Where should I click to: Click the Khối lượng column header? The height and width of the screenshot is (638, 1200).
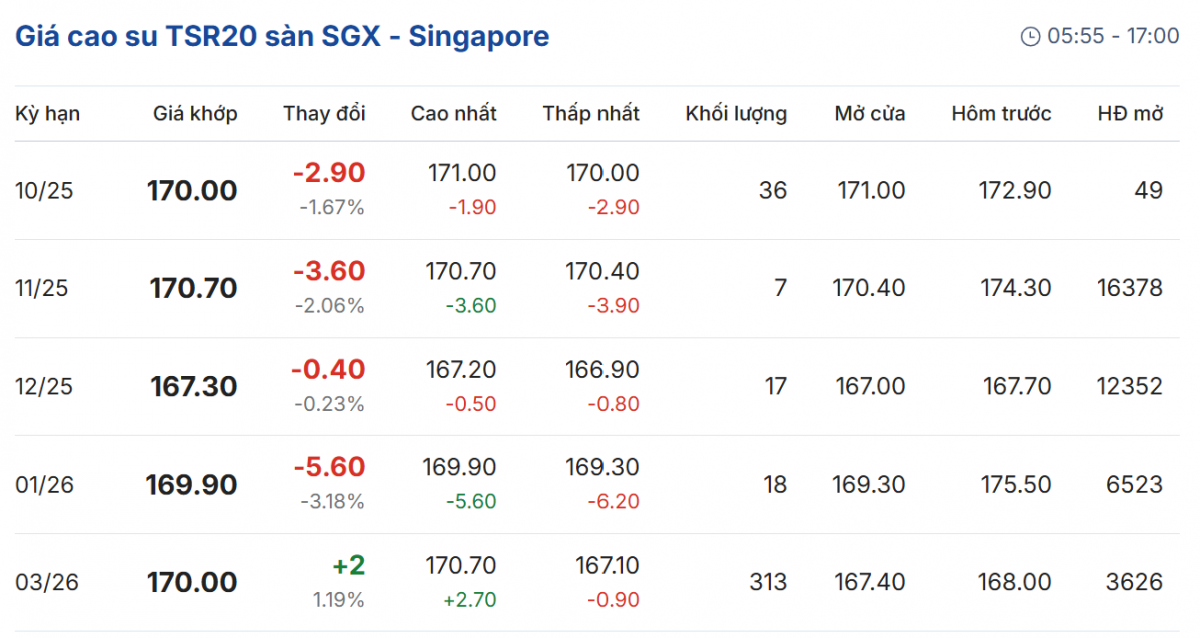pyautogui.click(x=736, y=114)
